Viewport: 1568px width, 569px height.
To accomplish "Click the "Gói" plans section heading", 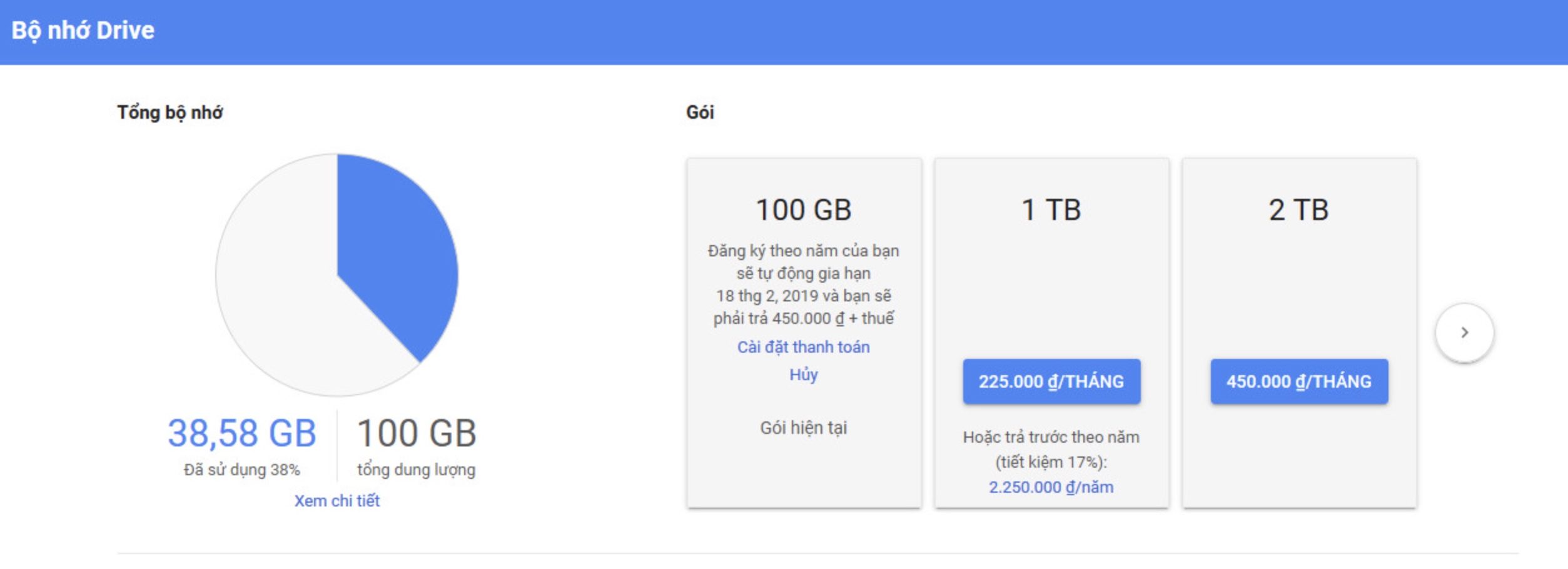I will coord(700,113).
